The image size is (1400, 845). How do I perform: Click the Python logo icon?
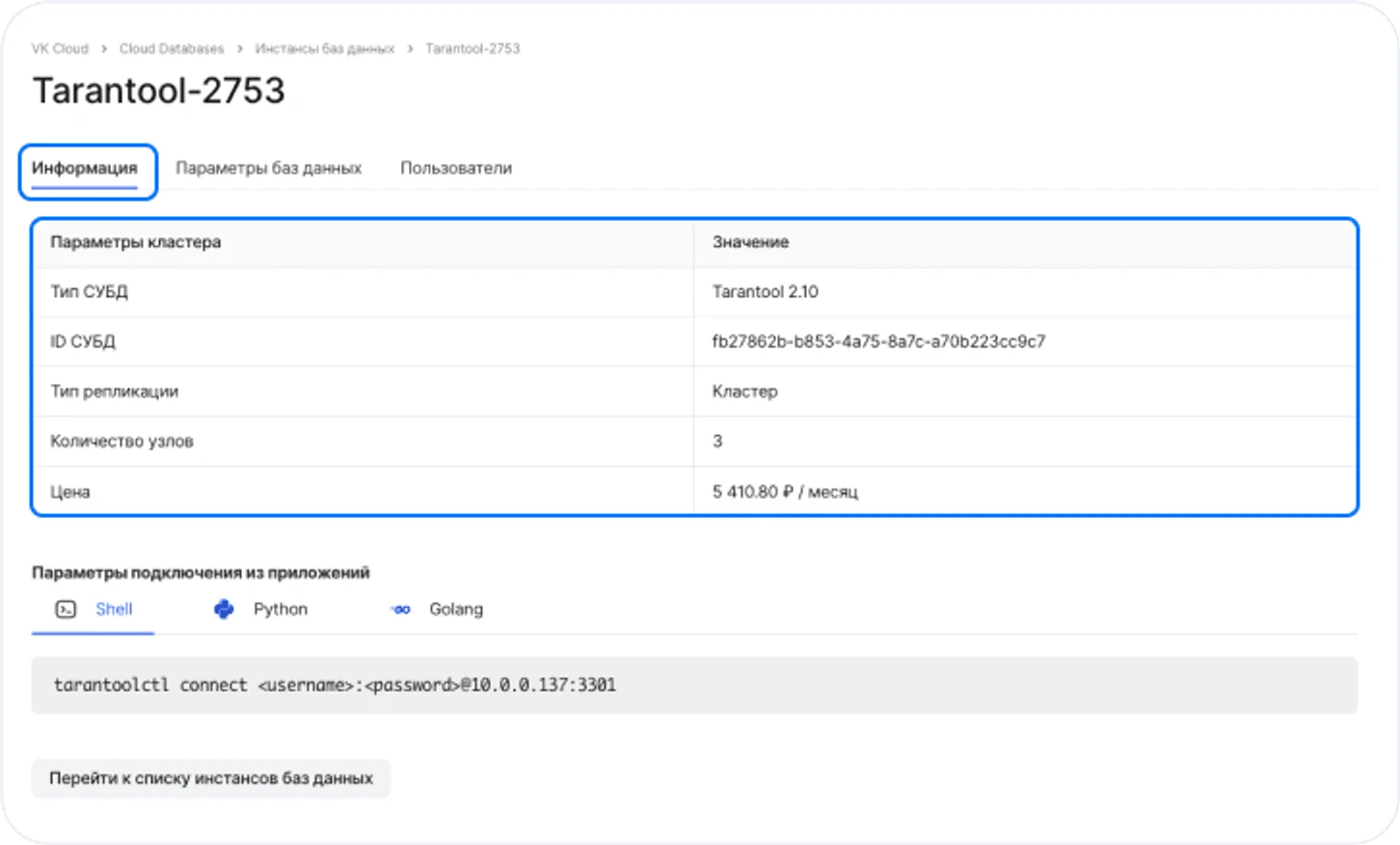point(224,610)
